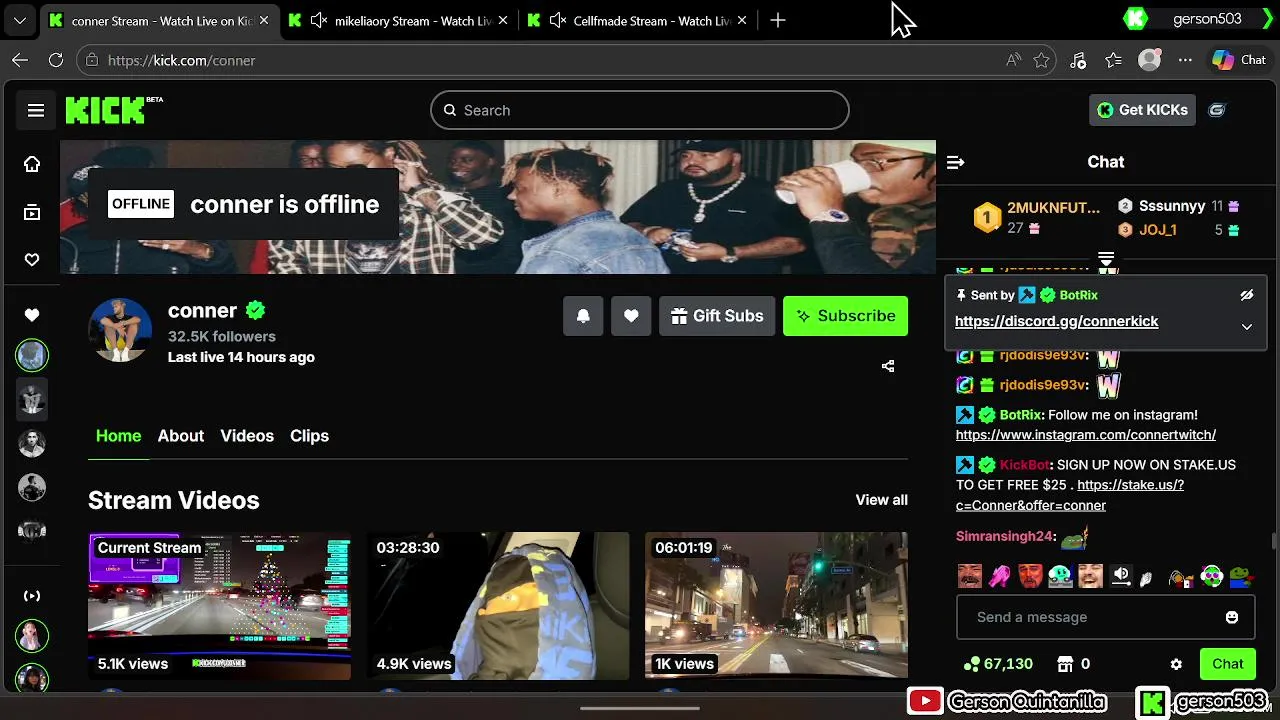This screenshot has width=1280, height=720.
Task: Click the 67,130 channel points balance
Action: pyautogui.click(x=998, y=664)
